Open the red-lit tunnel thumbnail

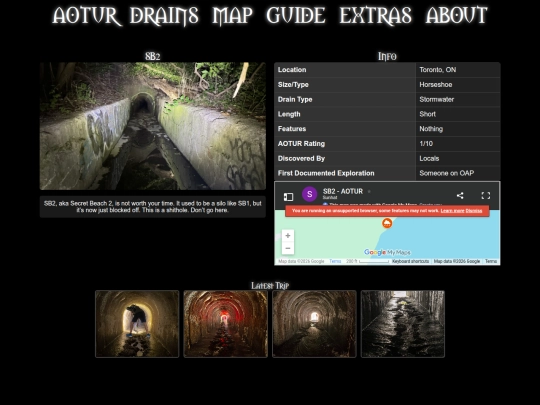pyautogui.click(x=226, y=324)
